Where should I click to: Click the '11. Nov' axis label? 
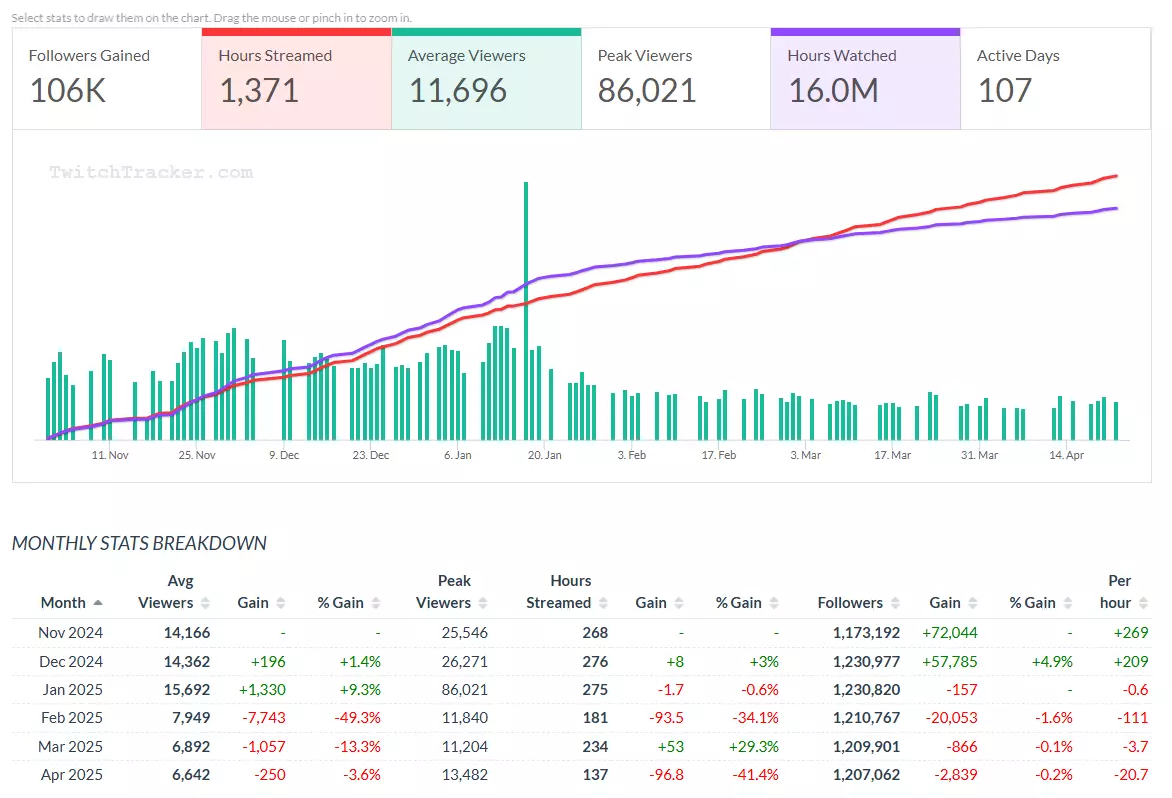[x=110, y=455]
